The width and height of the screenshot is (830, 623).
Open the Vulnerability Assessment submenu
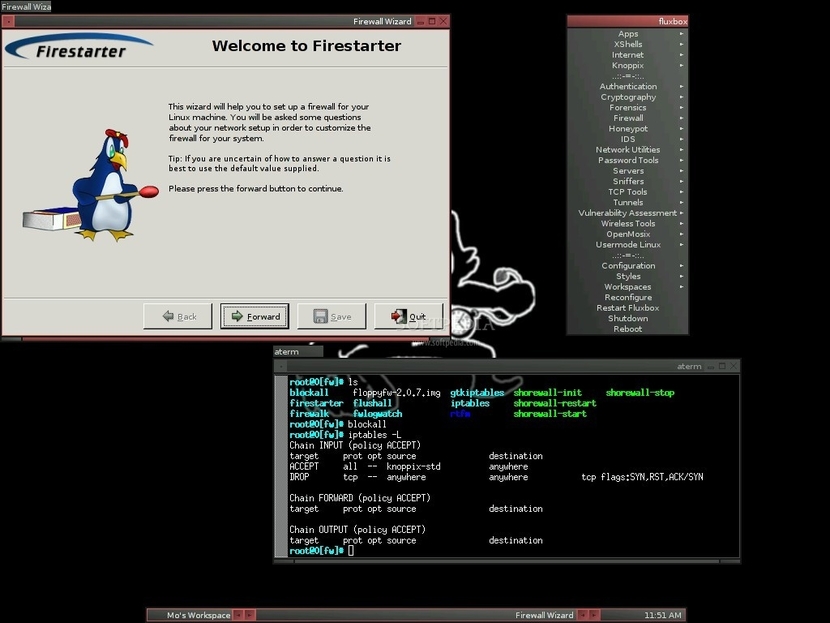click(x=628, y=213)
